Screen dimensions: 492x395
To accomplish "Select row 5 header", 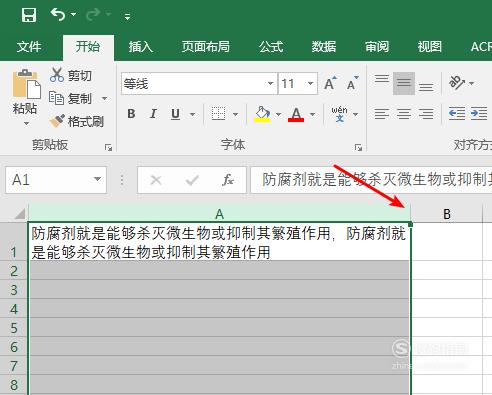I will click(x=14, y=327).
